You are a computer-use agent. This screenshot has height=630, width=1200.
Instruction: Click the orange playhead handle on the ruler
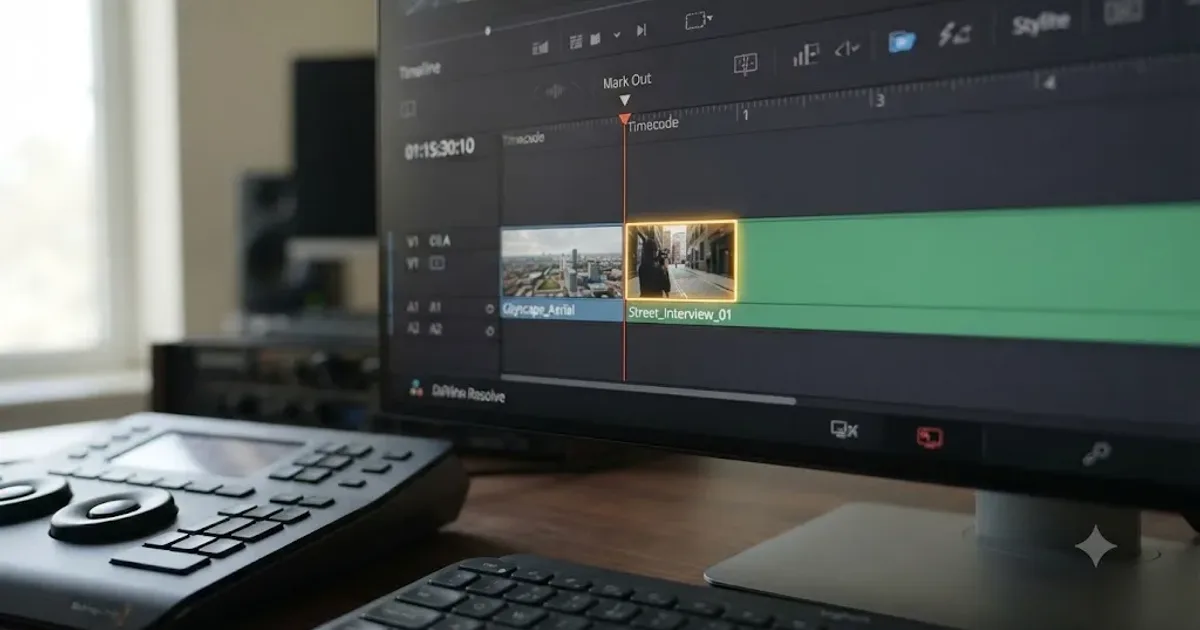[x=624, y=119]
